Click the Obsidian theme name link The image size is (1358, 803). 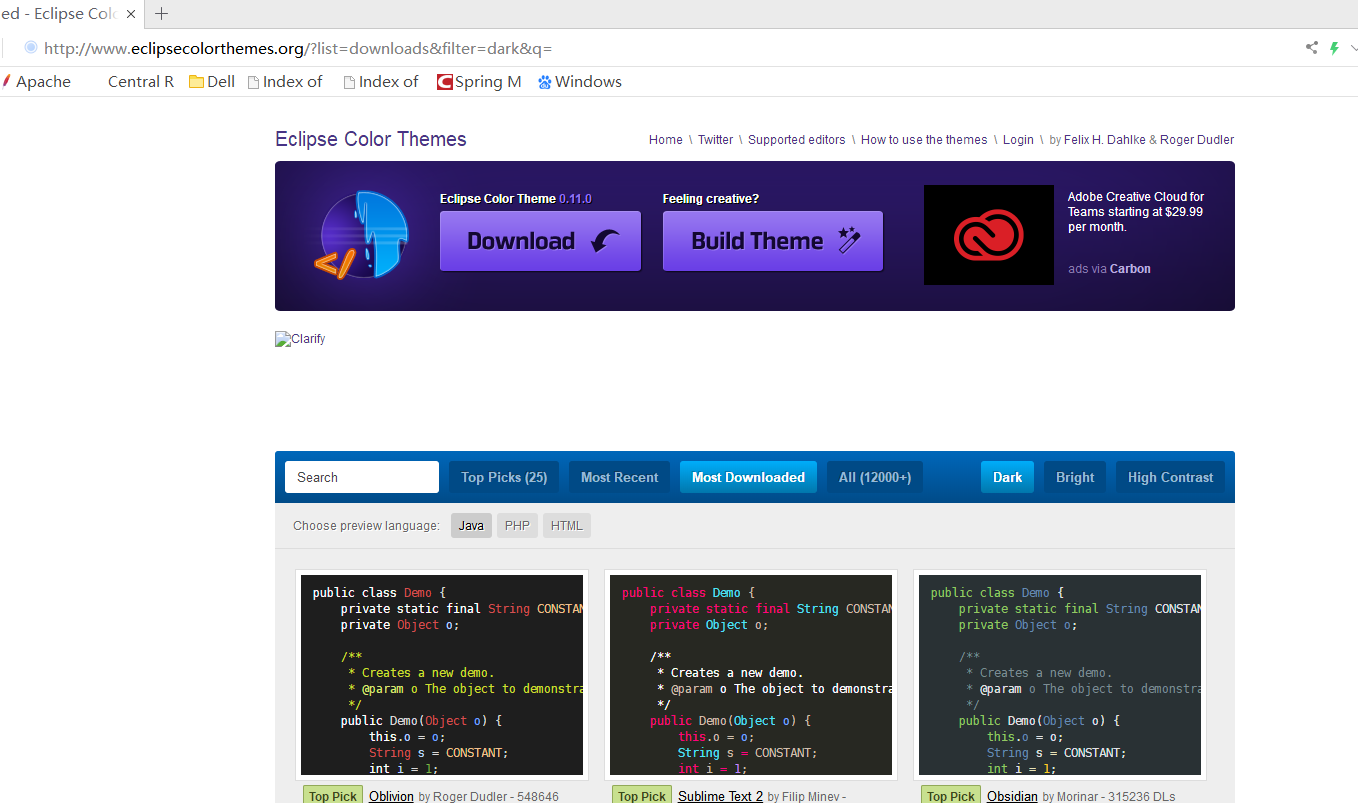[x=1012, y=796]
